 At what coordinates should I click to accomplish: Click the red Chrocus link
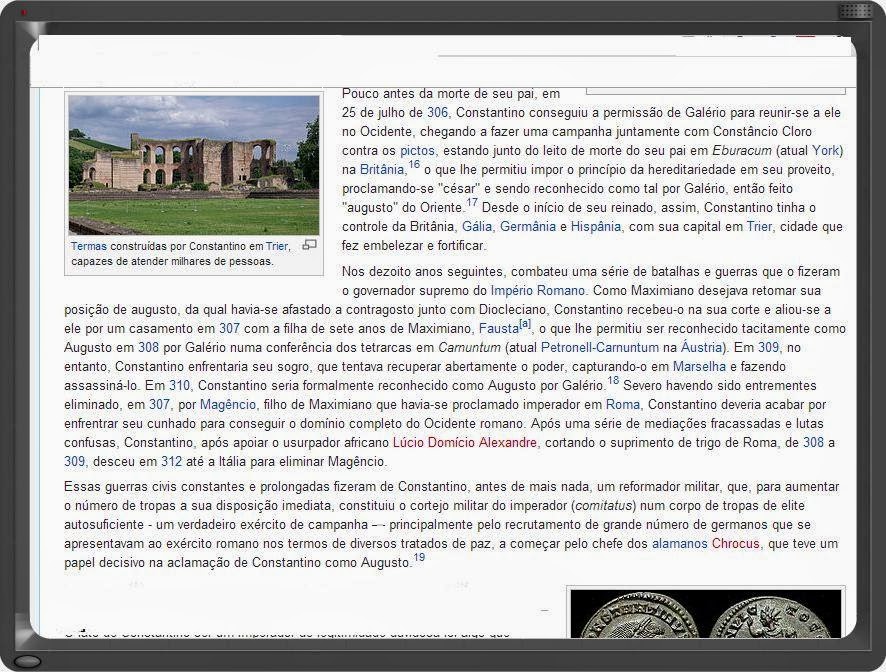[736, 544]
